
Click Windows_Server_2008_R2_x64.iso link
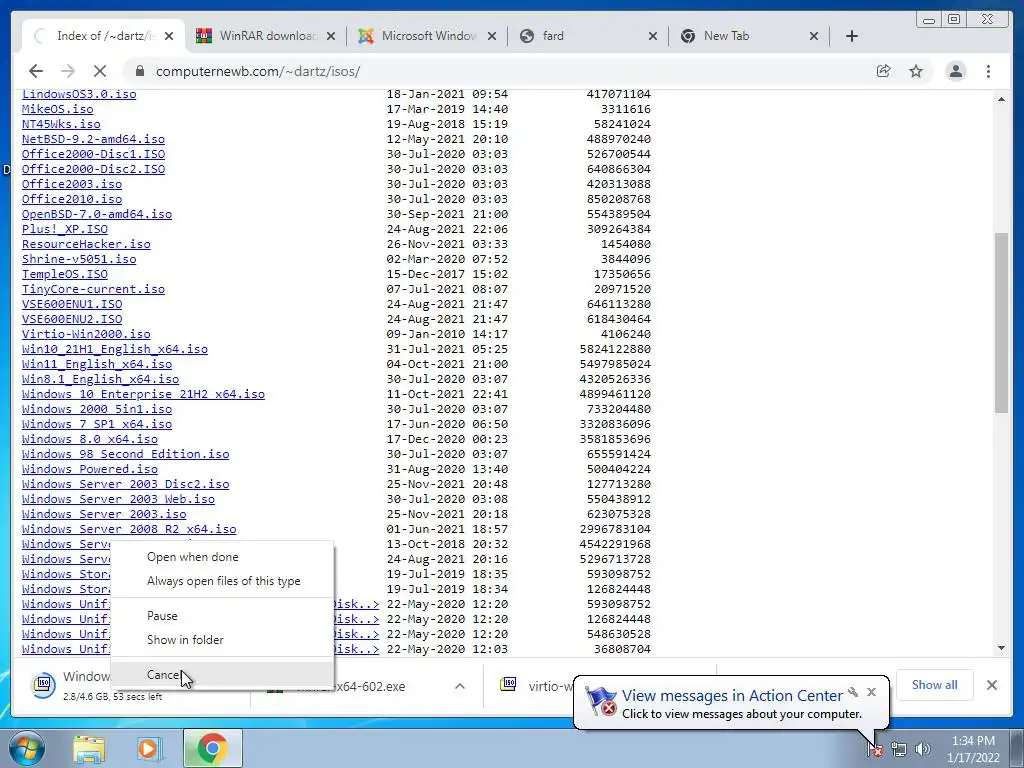point(129,530)
